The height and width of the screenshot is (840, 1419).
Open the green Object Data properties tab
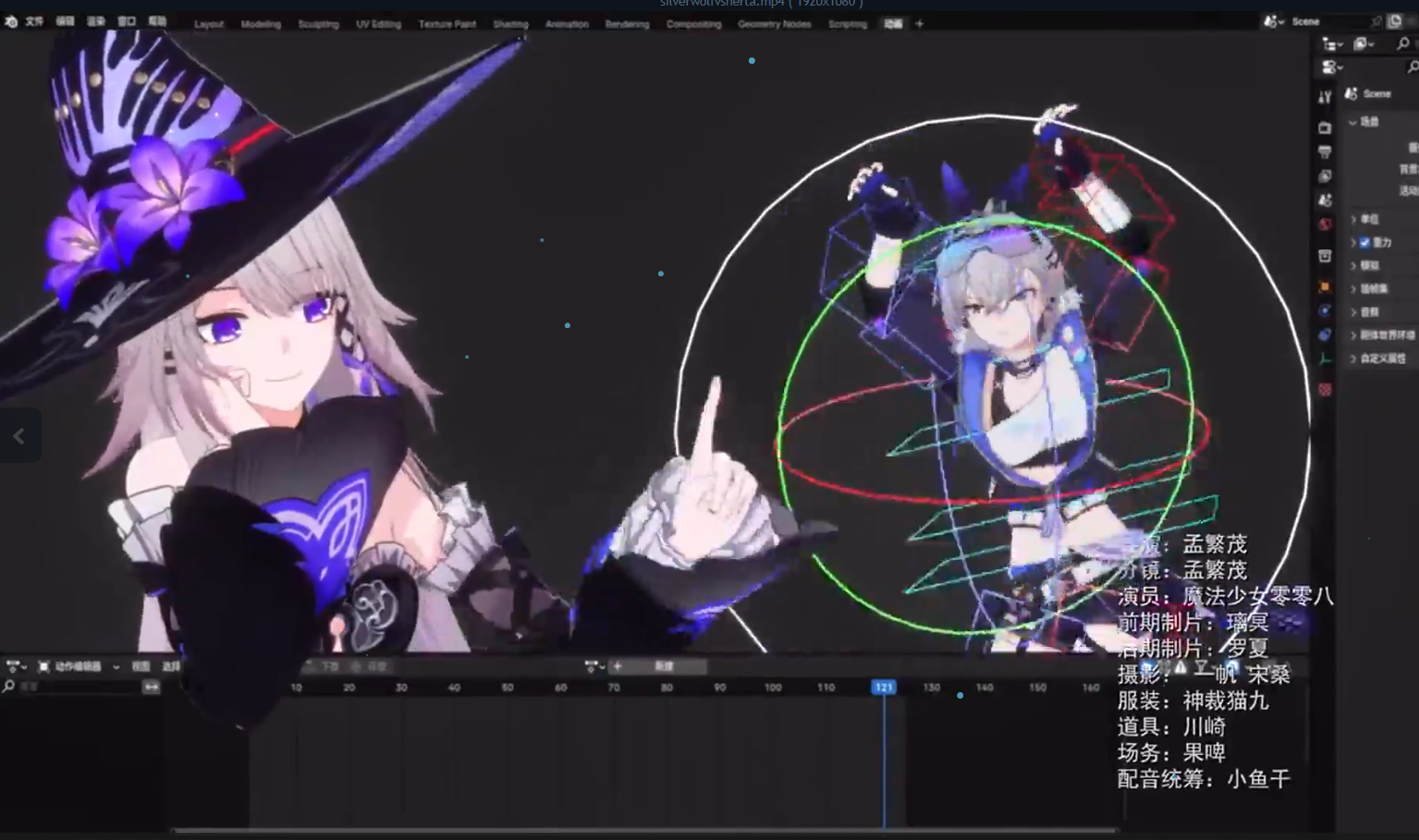1325,359
